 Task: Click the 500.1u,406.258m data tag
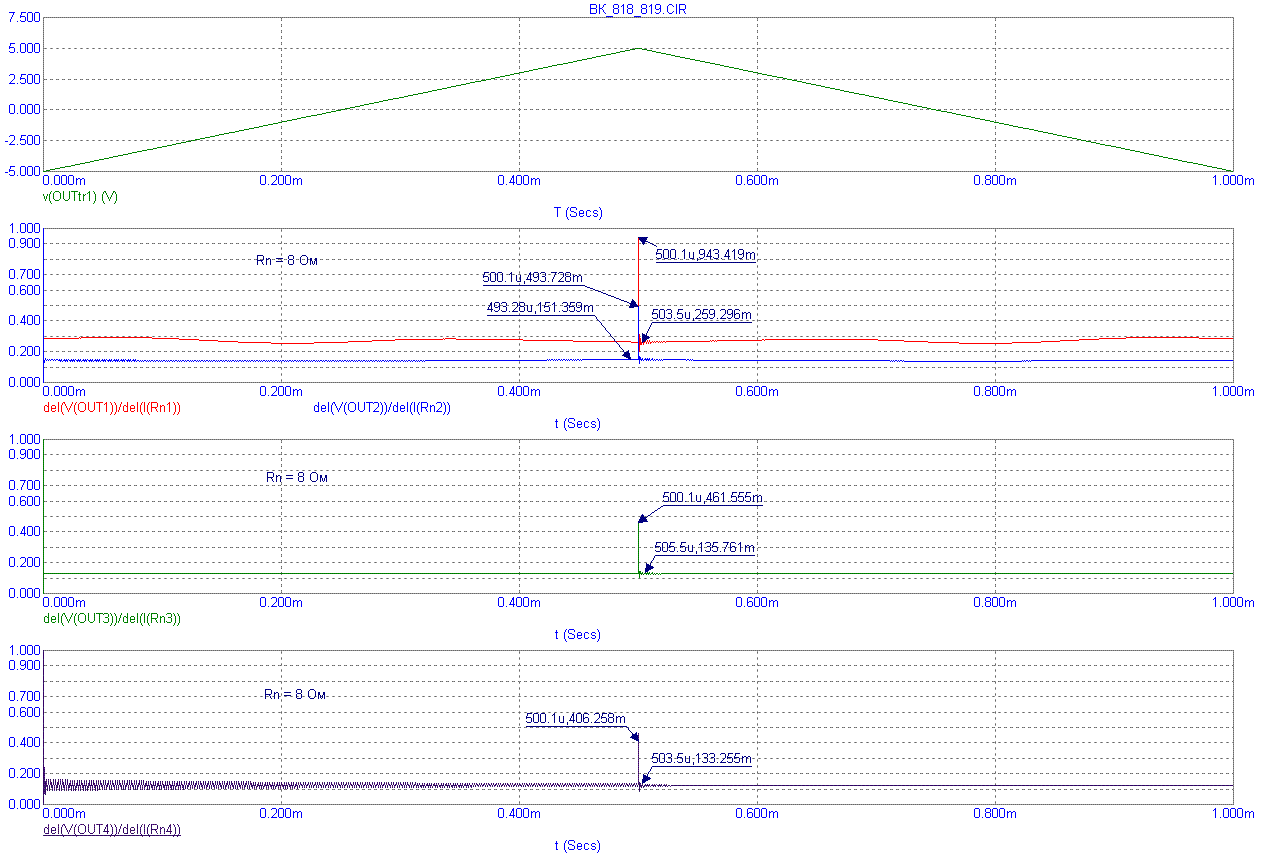coord(575,719)
